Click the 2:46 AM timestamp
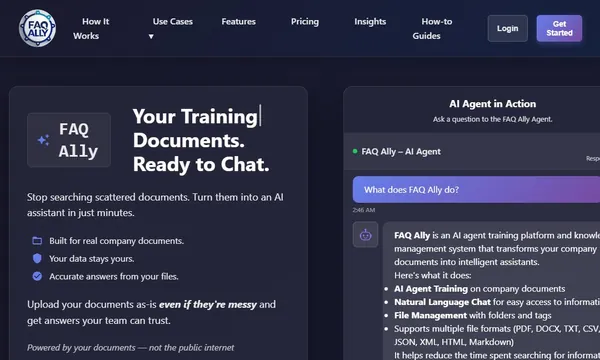This screenshot has width=600, height=360. (x=364, y=210)
